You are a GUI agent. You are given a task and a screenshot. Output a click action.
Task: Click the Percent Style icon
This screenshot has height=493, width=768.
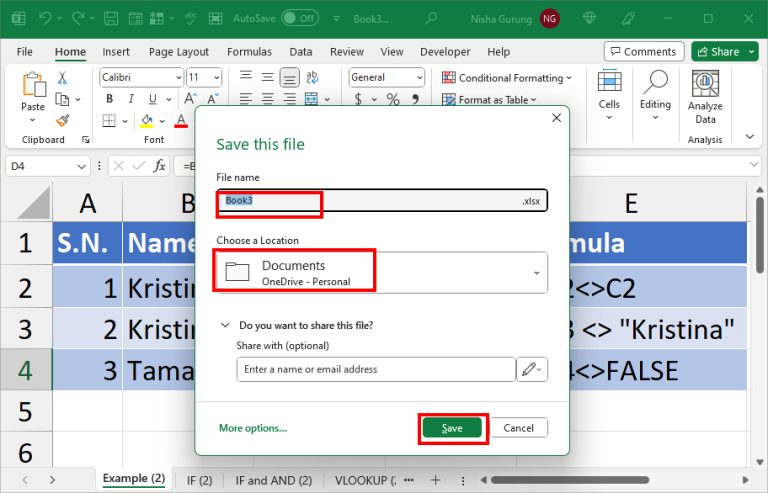393,99
